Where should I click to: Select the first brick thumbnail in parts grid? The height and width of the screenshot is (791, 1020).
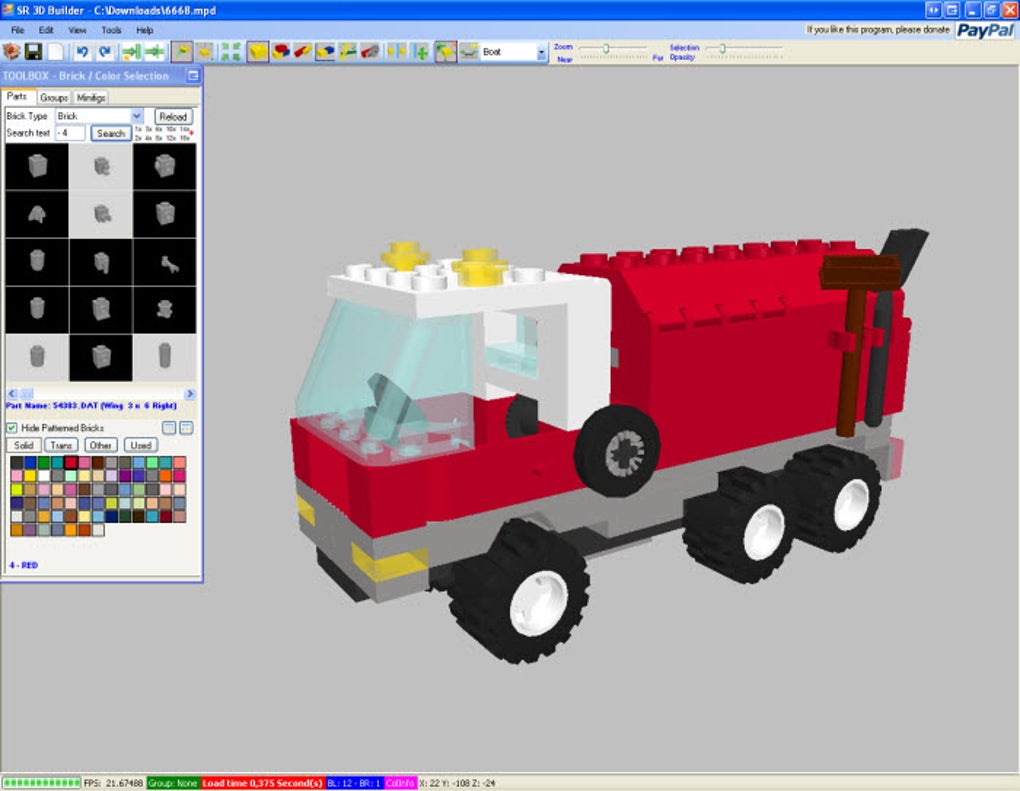37,167
